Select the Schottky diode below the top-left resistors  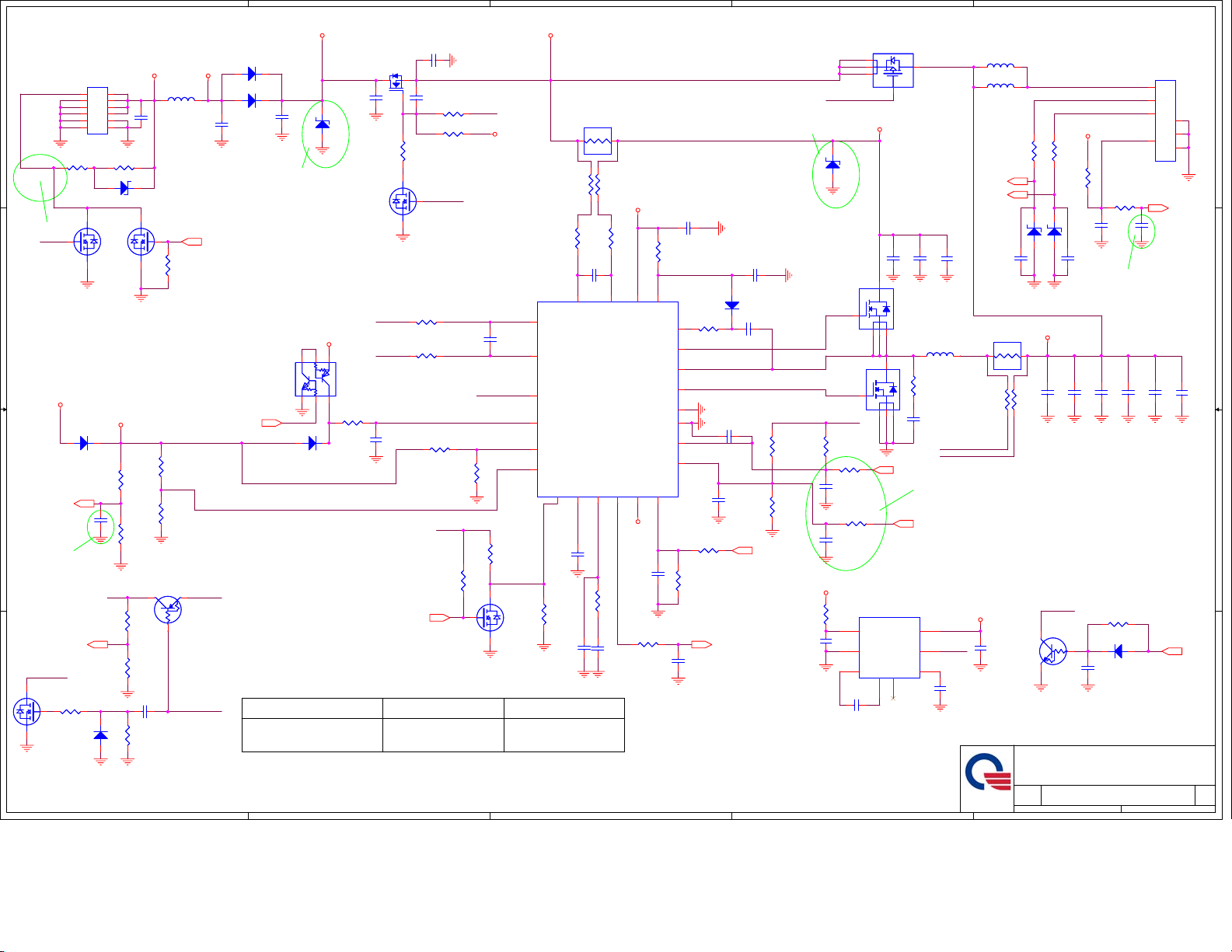pos(124,188)
